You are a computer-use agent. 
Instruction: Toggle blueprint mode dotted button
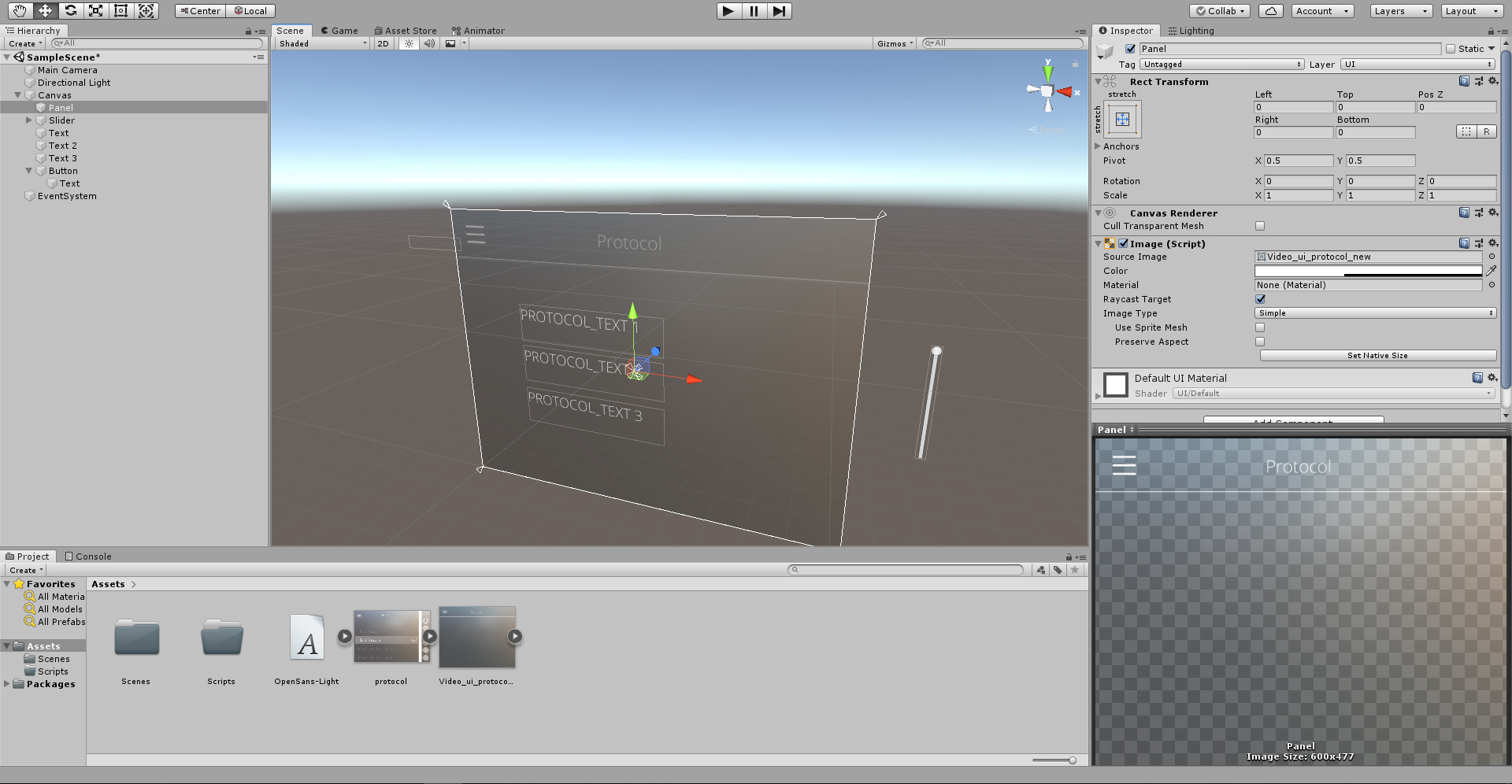(1466, 131)
